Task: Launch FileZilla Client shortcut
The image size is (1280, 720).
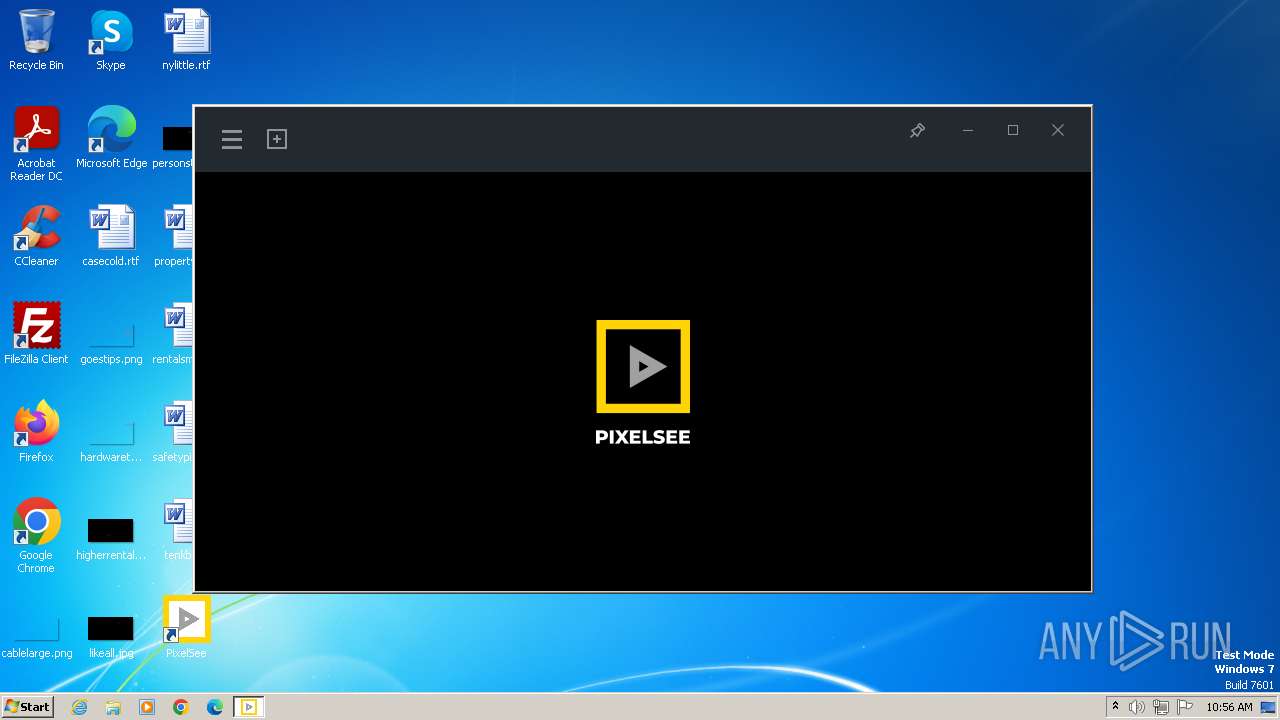Action: pos(36,334)
